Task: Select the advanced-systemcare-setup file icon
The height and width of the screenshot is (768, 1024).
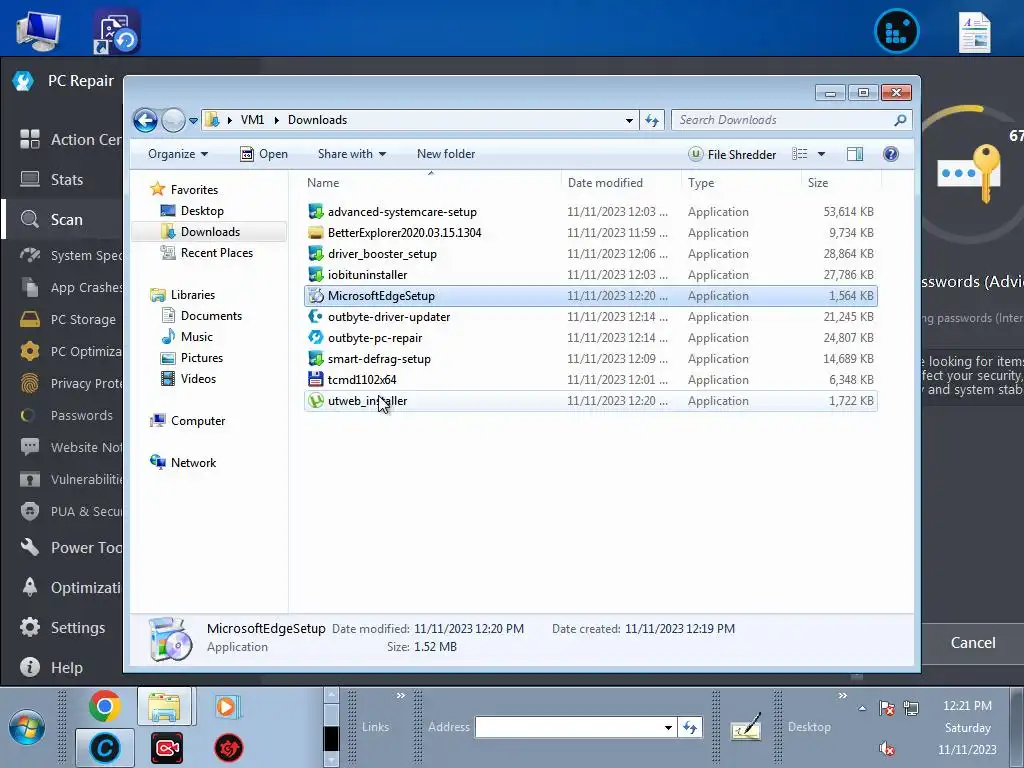Action: point(315,212)
